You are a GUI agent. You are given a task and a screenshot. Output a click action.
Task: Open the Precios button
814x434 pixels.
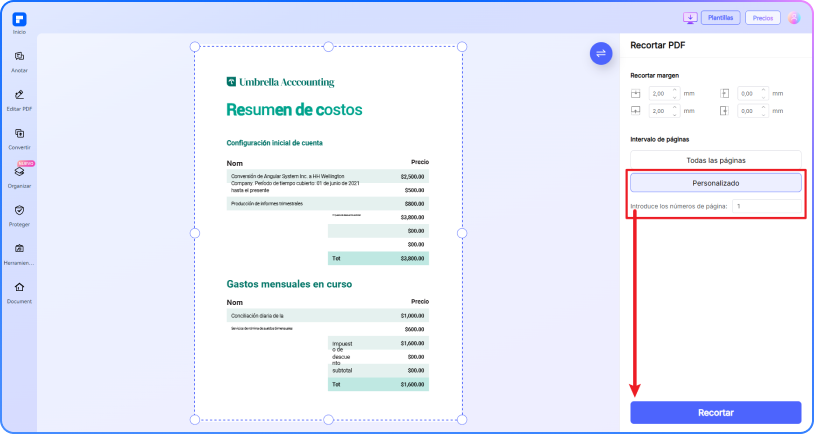pos(763,18)
